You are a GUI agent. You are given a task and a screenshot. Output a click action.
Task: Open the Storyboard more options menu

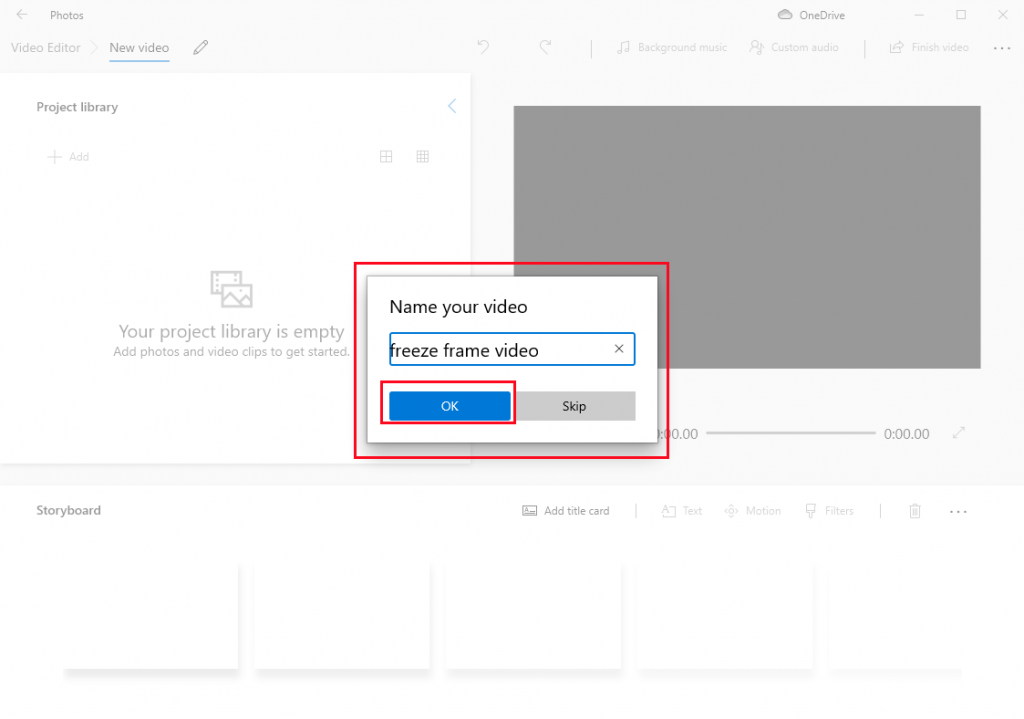coord(958,511)
